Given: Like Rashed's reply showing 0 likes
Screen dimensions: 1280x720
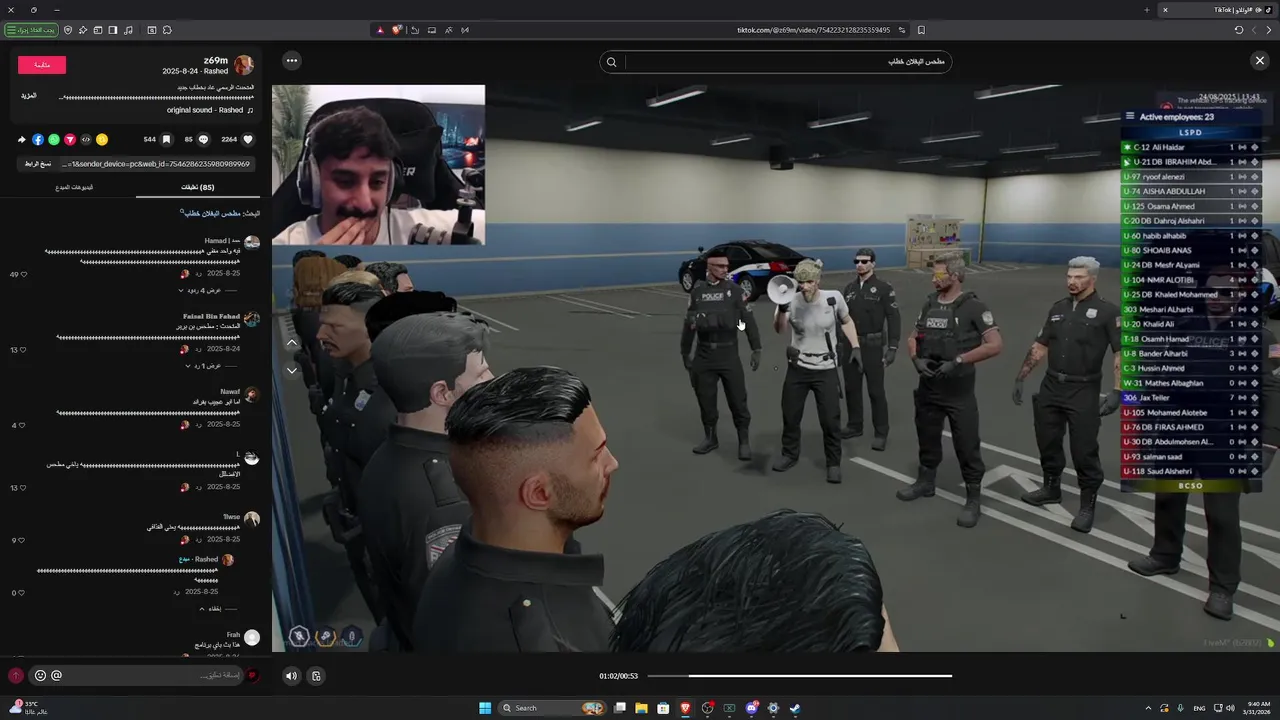Looking at the screenshot, I should coord(23,593).
